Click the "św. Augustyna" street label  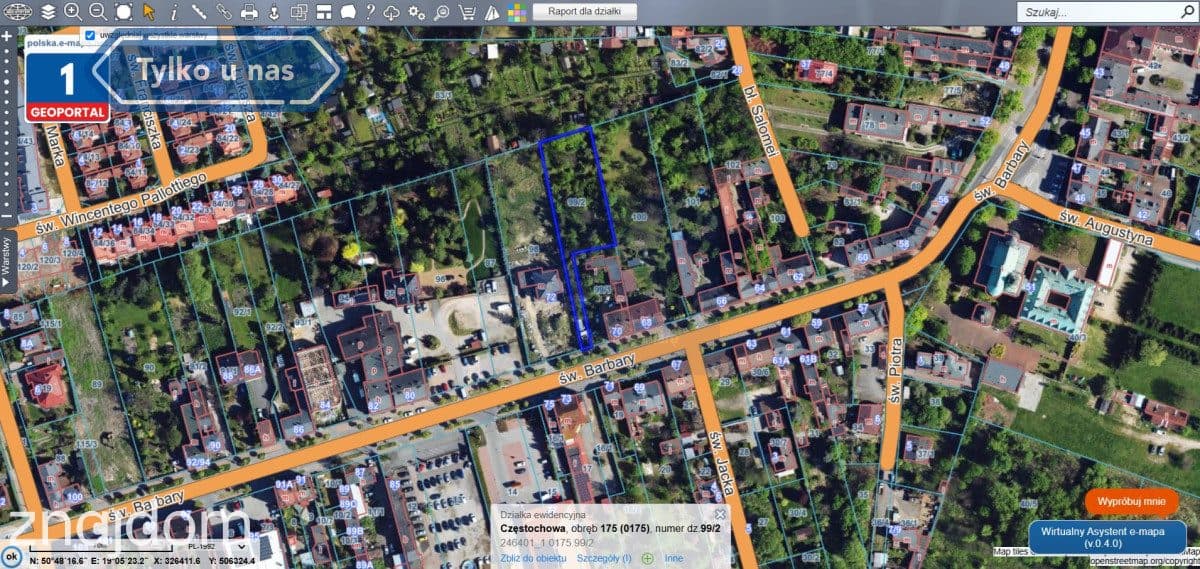point(1106,229)
